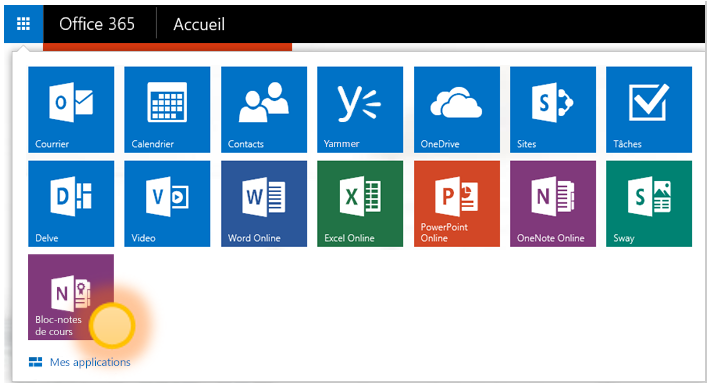Click the Mes applications link
Screen dimensions: 707x387
80,362
